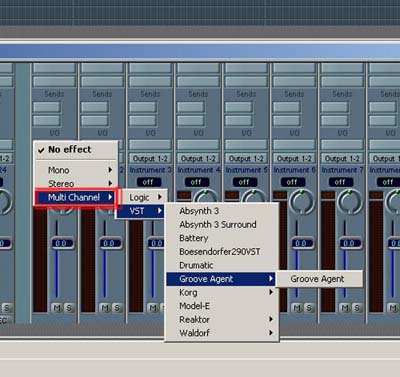
Task: Click first send slot on Instrument 7
Action: [334, 107]
